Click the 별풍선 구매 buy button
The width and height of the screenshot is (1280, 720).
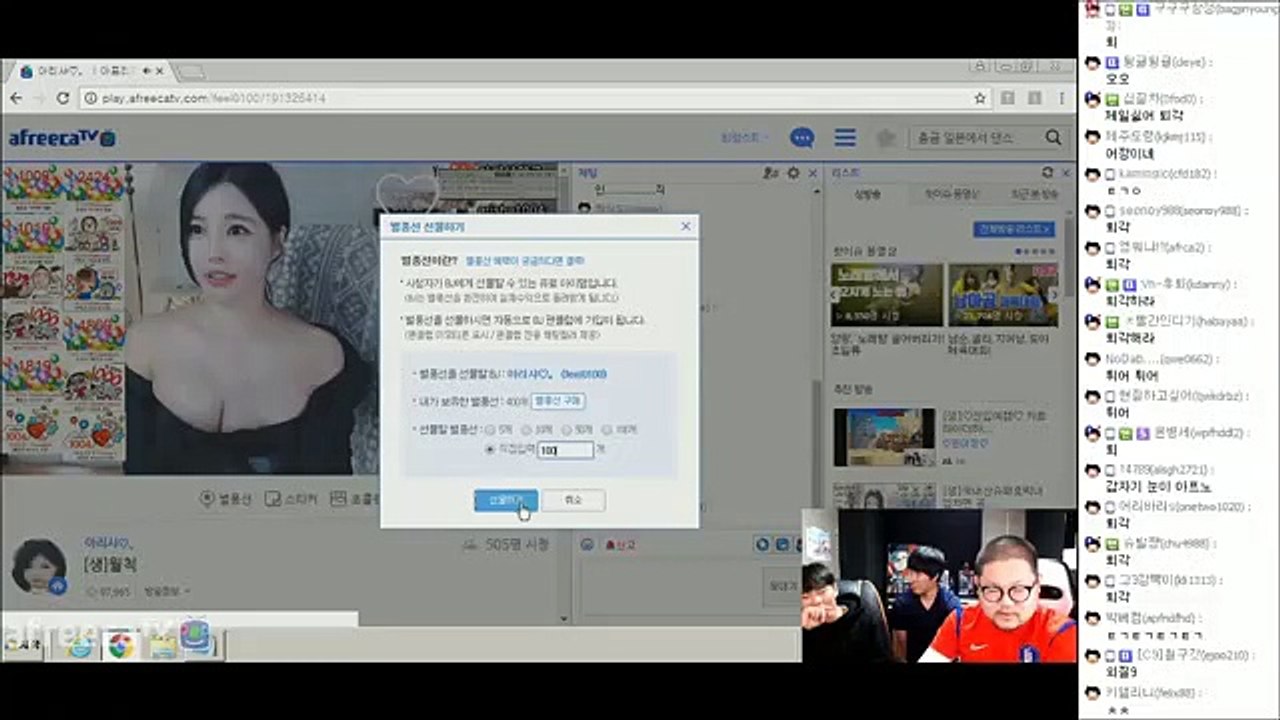pos(558,401)
